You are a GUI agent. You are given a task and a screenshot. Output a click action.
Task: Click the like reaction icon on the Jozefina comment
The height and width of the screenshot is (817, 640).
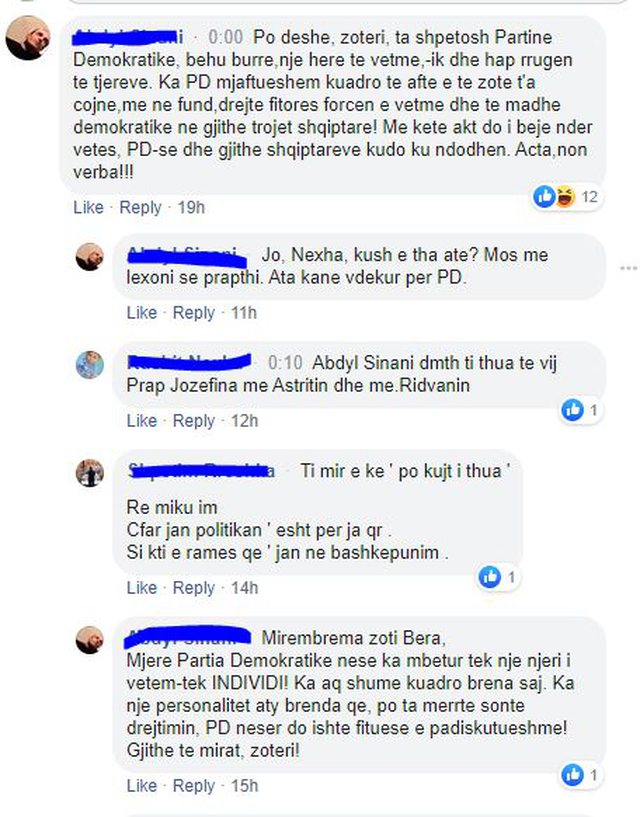tap(572, 410)
